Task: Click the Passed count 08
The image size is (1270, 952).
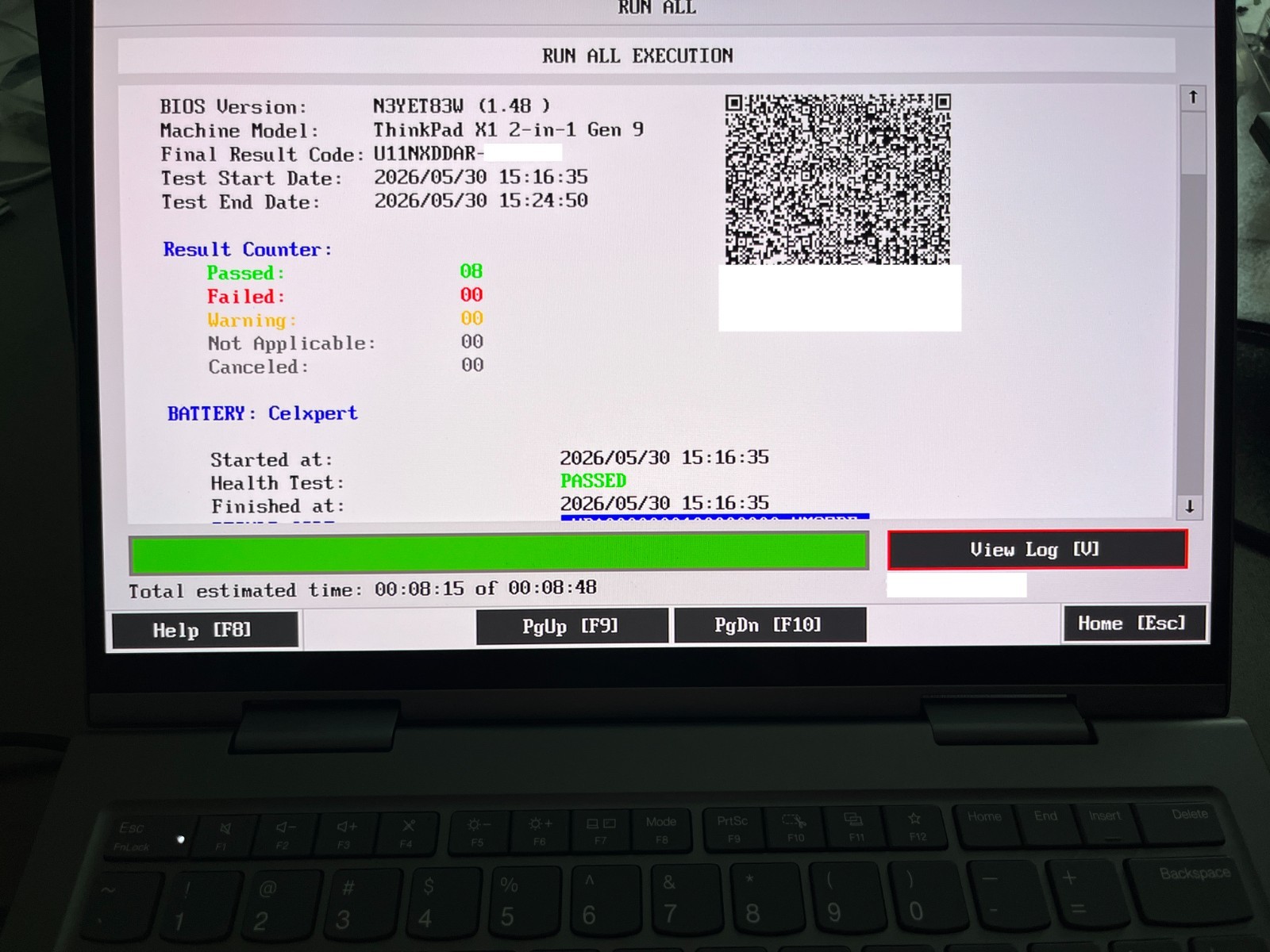Action: click(x=471, y=271)
